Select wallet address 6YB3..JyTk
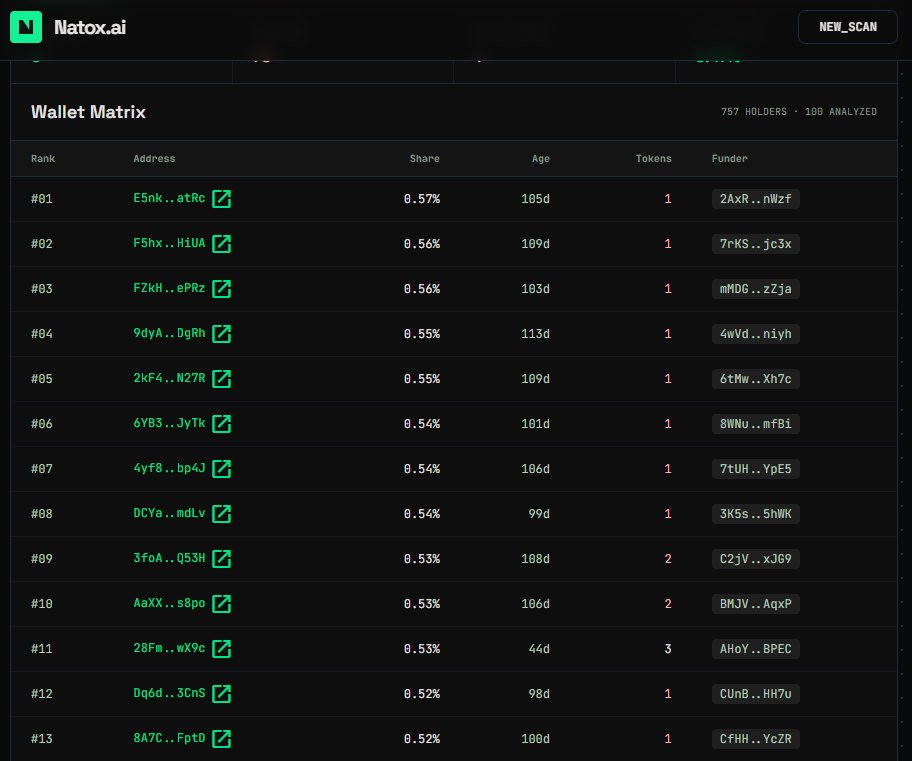Image resolution: width=912 pixels, height=761 pixels. click(x=169, y=424)
